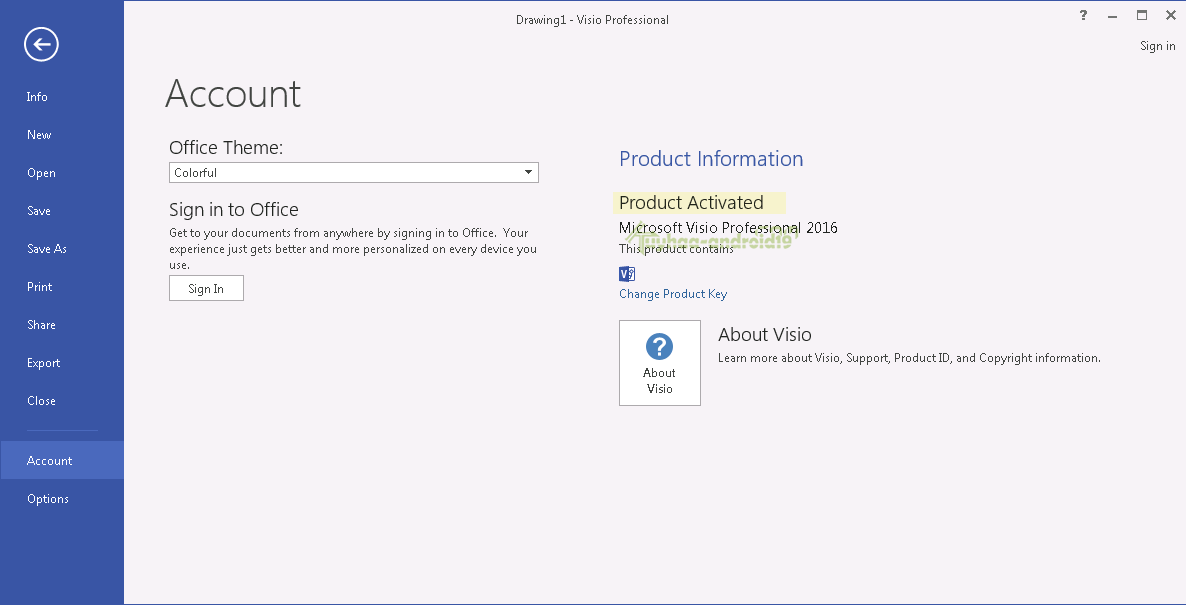Close the Visio window
The height and width of the screenshot is (605, 1186).
click(1170, 15)
